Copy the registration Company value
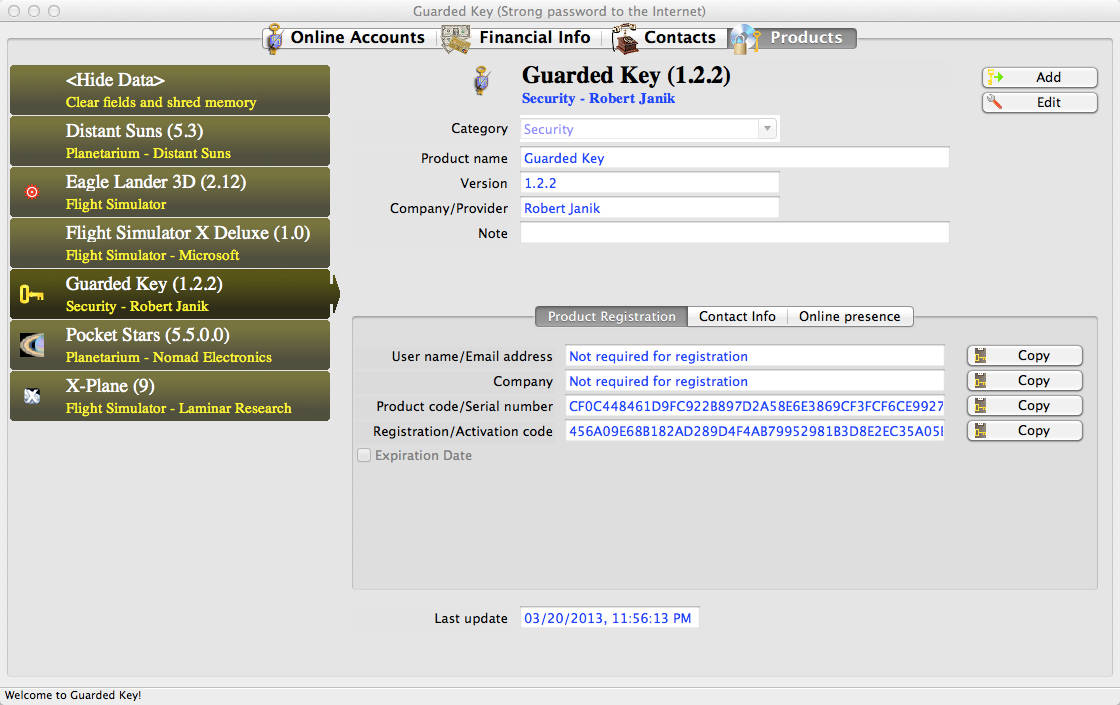 coord(1024,381)
